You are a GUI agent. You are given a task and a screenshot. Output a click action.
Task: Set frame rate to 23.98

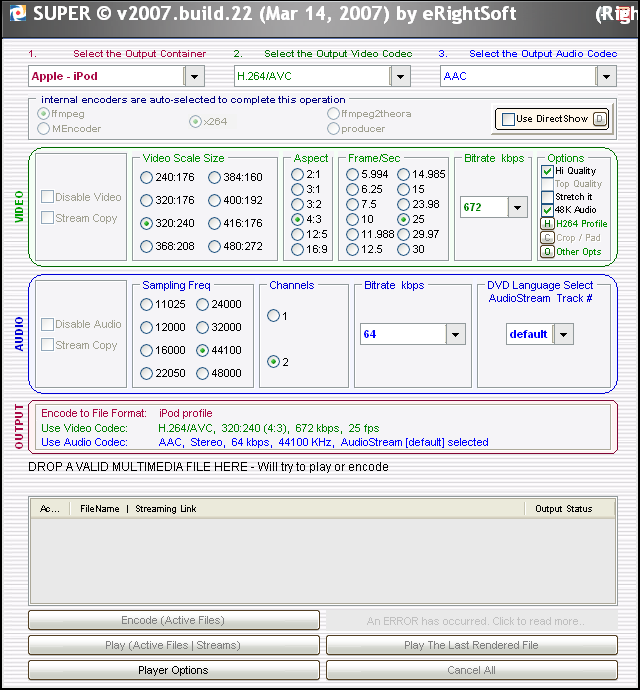pyautogui.click(x=403, y=205)
